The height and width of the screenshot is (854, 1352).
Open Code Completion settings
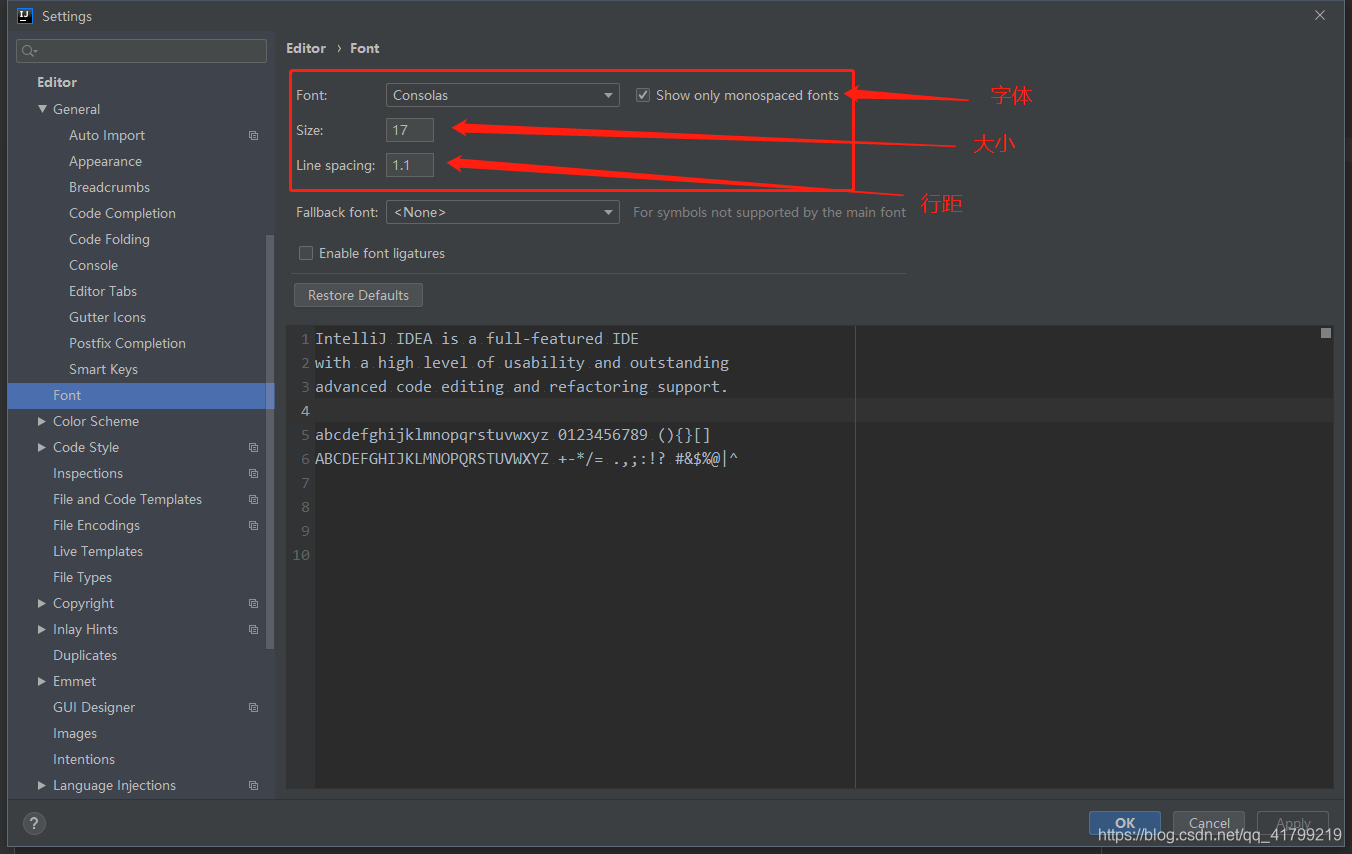click(122, 213)
